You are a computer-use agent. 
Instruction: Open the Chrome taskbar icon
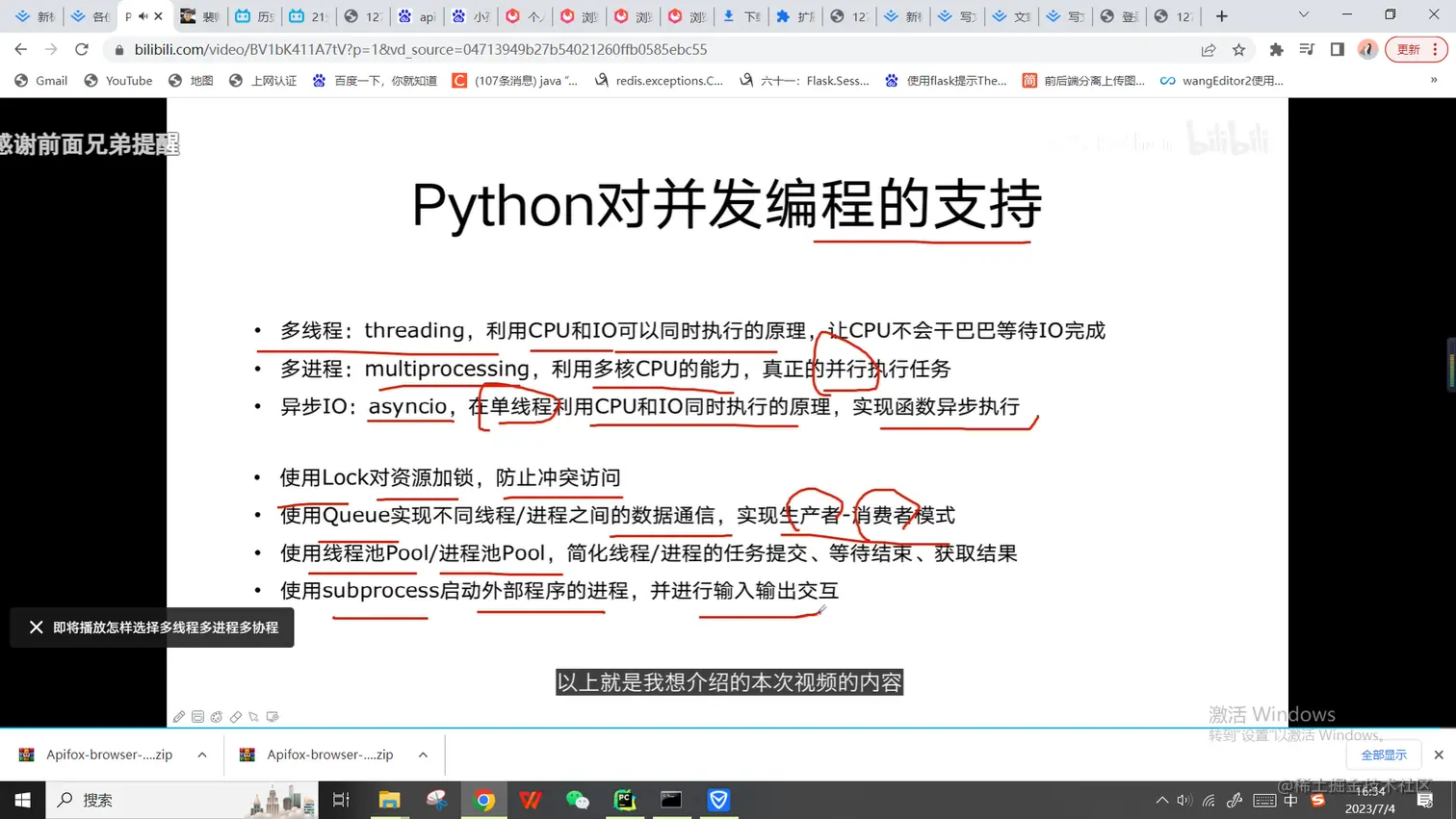coord(483,800)
